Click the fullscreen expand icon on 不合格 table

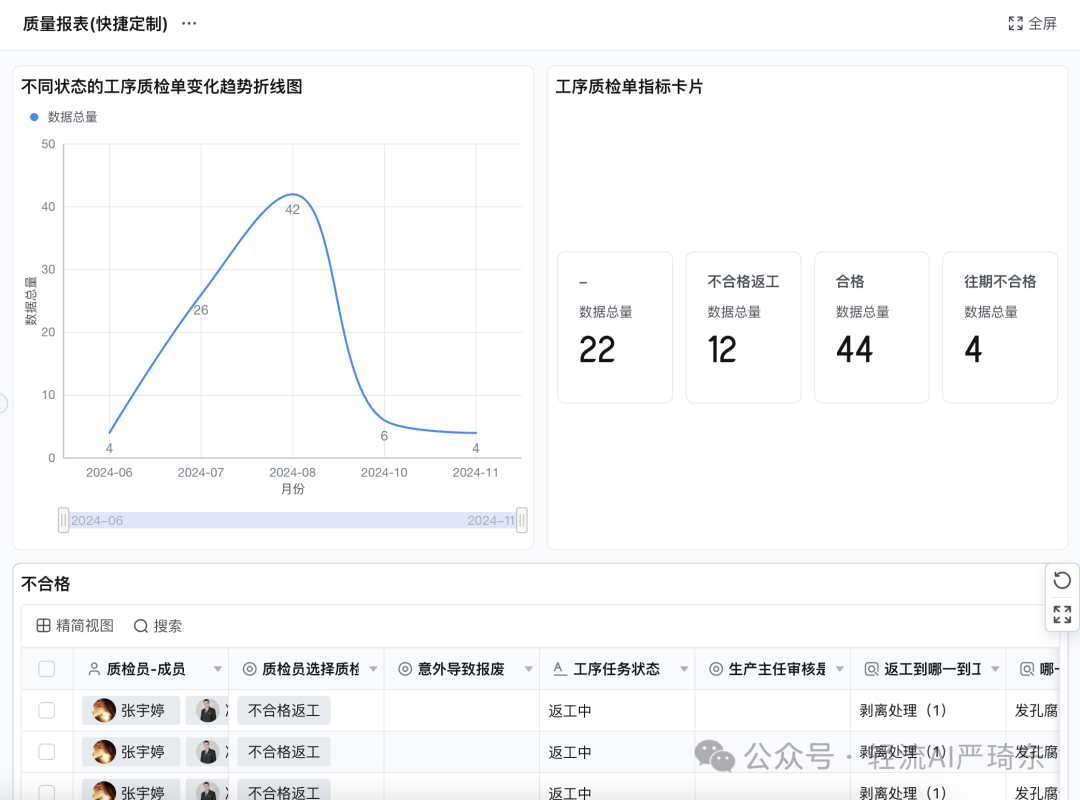(1061, 615)
